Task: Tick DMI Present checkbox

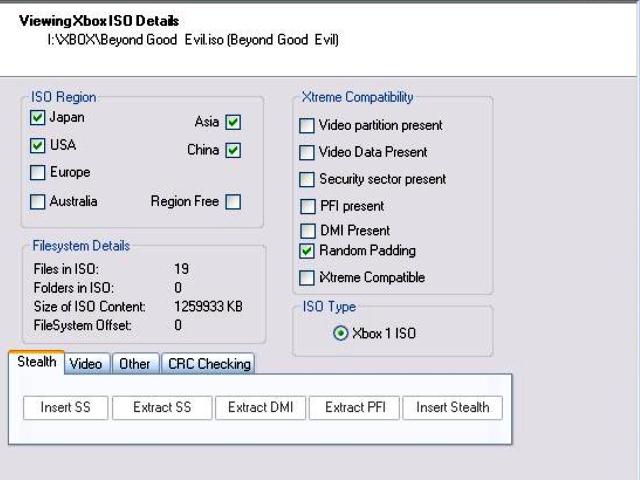Action: point(308,231)
